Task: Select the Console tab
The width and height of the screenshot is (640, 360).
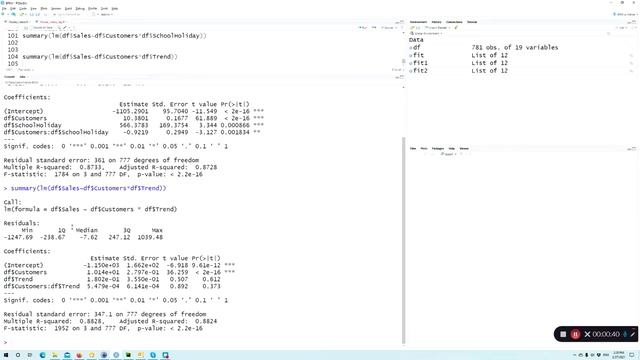Action: coord(9,77)
